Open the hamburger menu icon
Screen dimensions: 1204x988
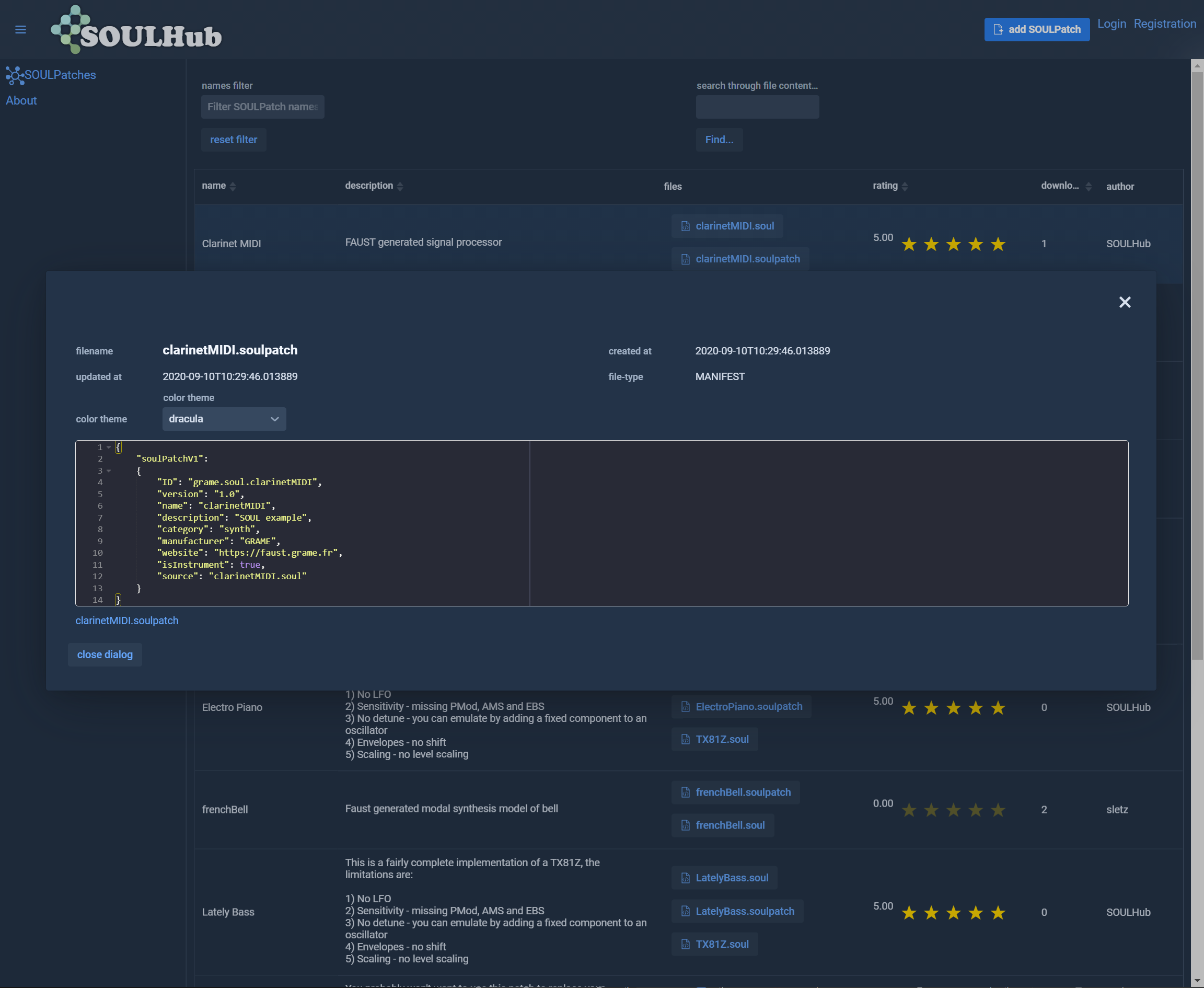point(20,30)
